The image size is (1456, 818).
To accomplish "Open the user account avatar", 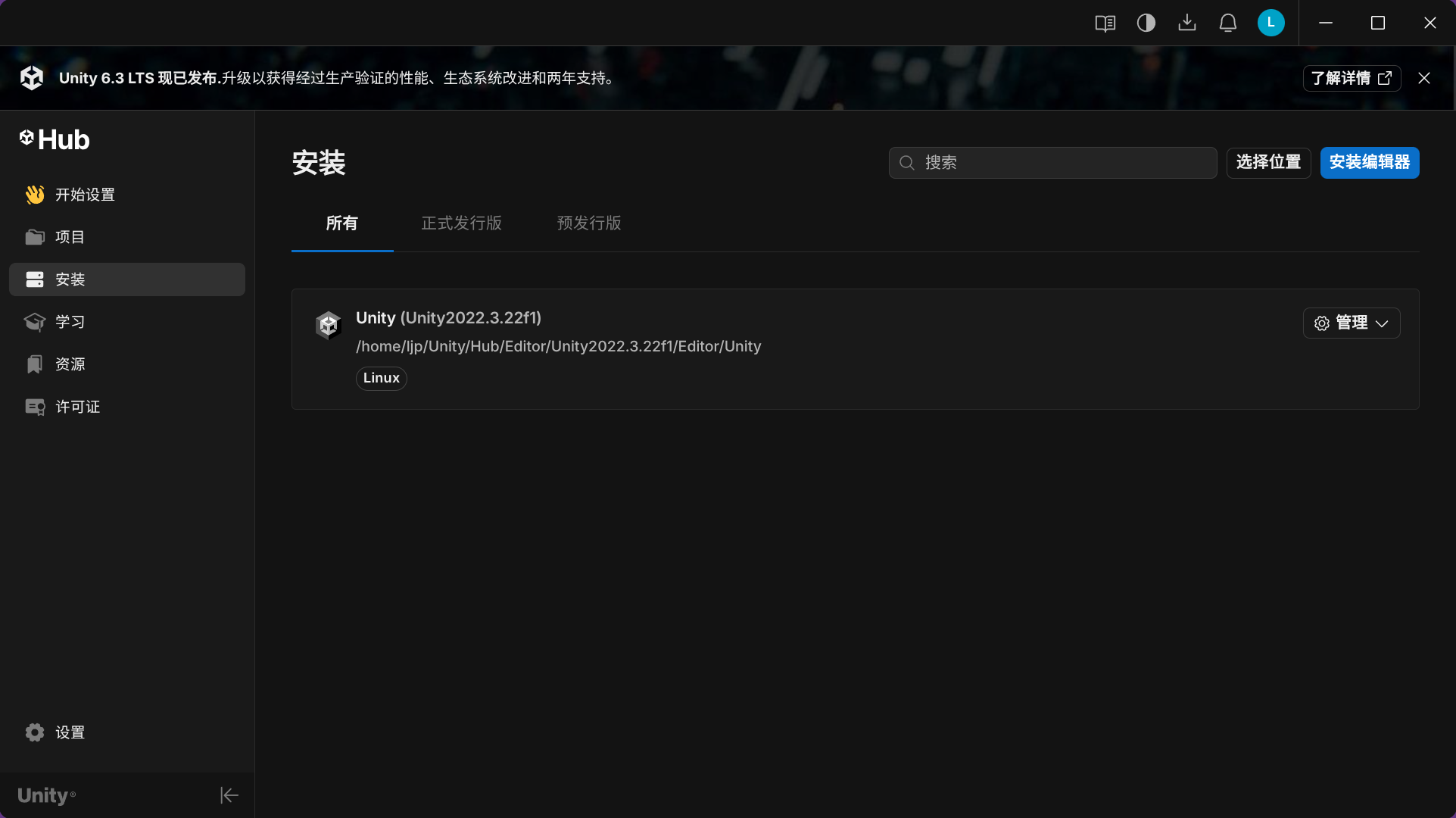I will 1270,23.
